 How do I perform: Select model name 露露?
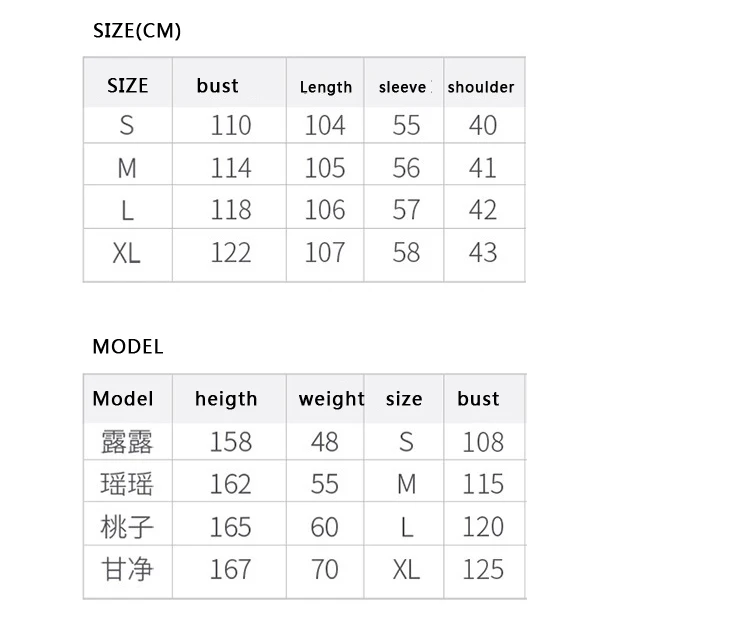click(127, 442)
